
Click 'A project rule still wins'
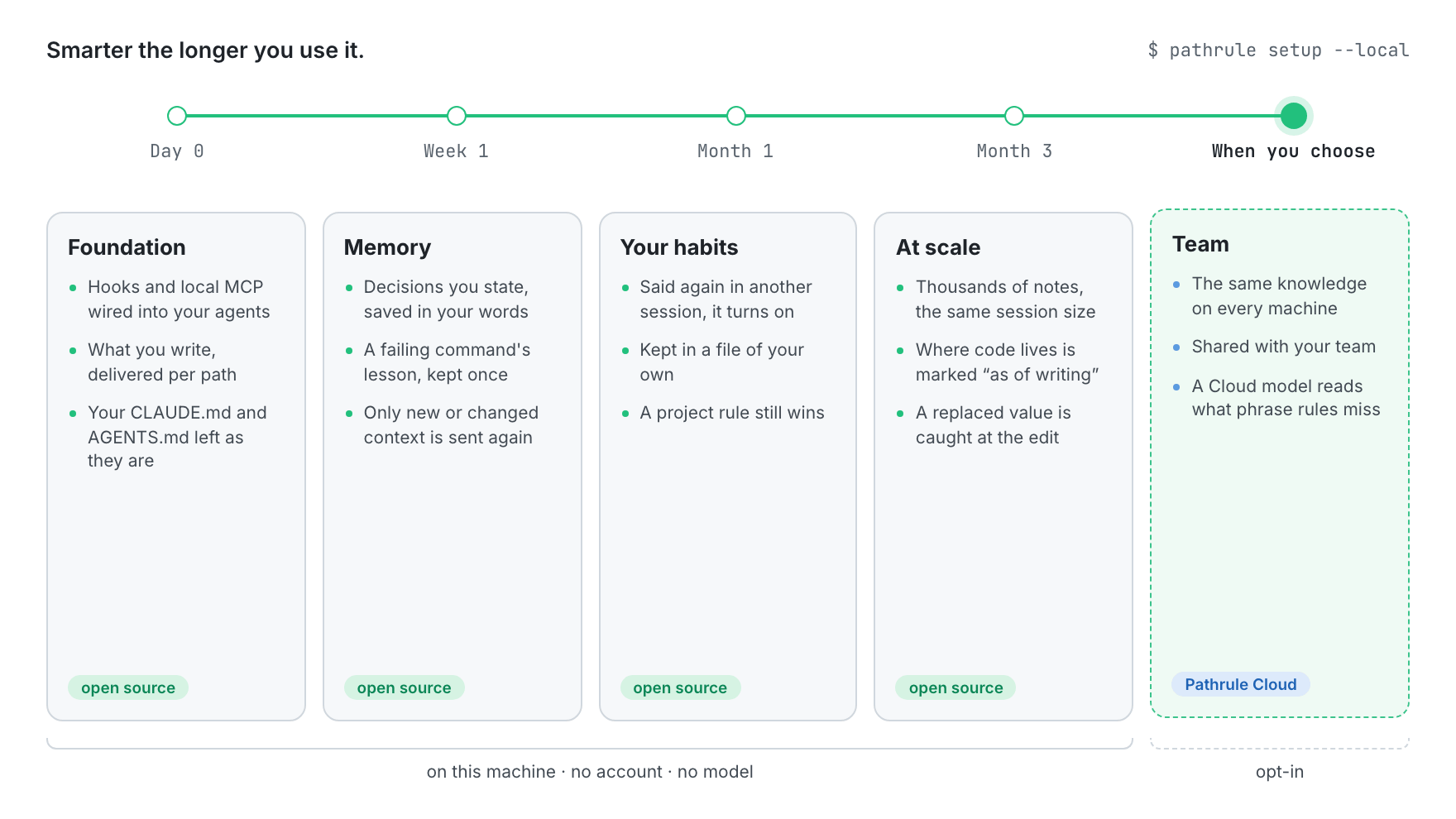click(732, 413)
